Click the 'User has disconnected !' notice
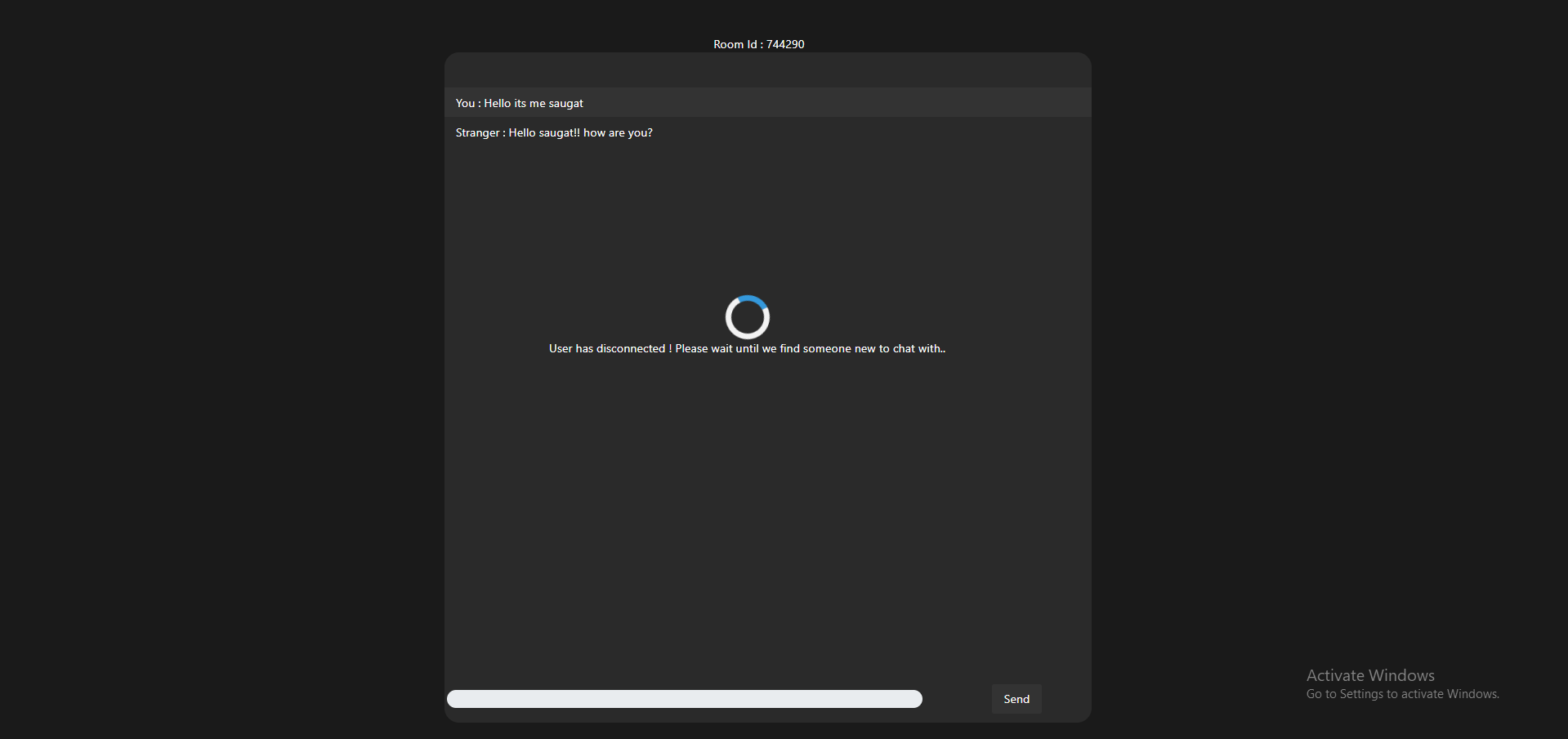This screenshot has height=739, width=1568. pos(610,348)
